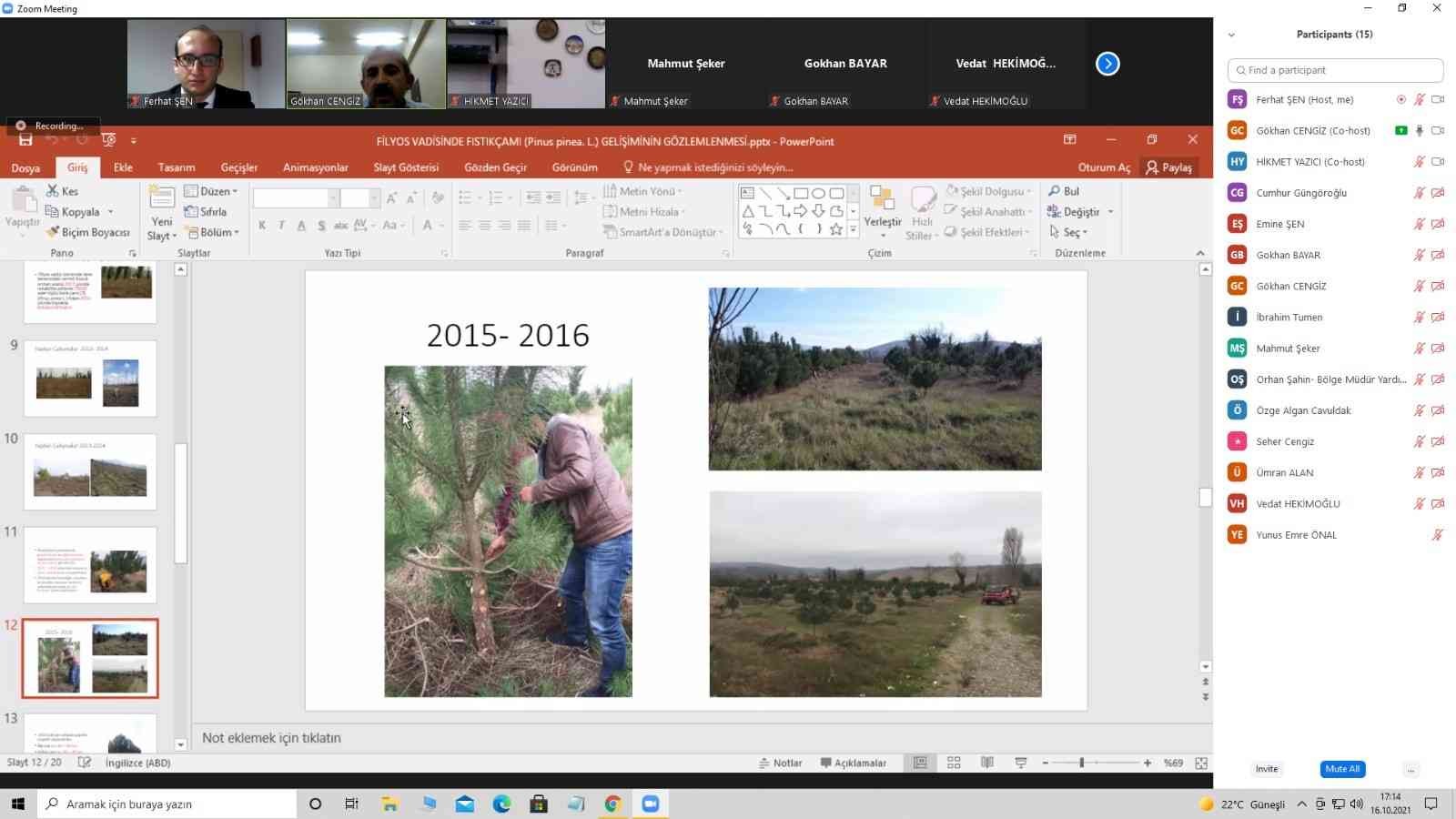The height and width of the screenshot is (819, 1456).
Task: Toggle mute for Yunus Emre ÖNAL
Action: (x=1438, y=535)
